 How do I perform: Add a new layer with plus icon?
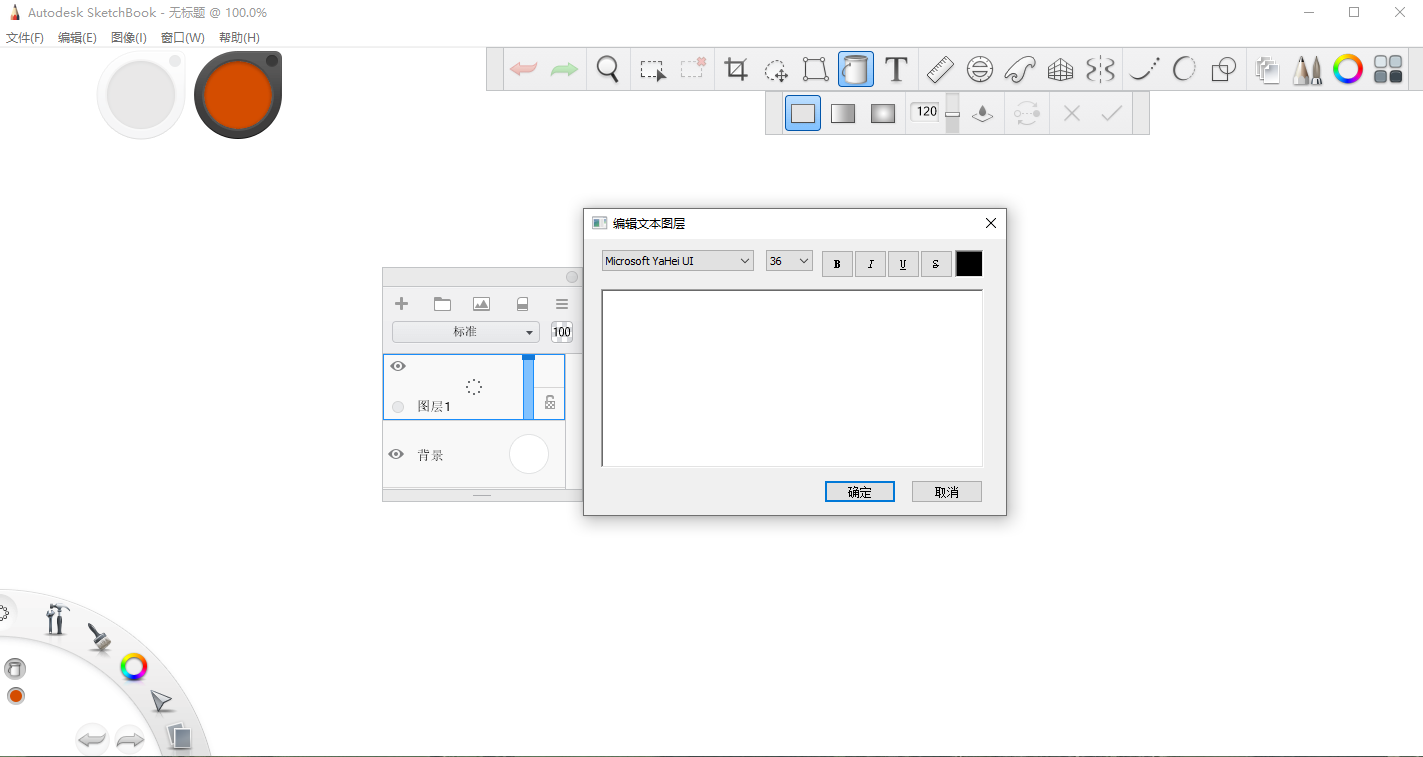tap(402, 304)
